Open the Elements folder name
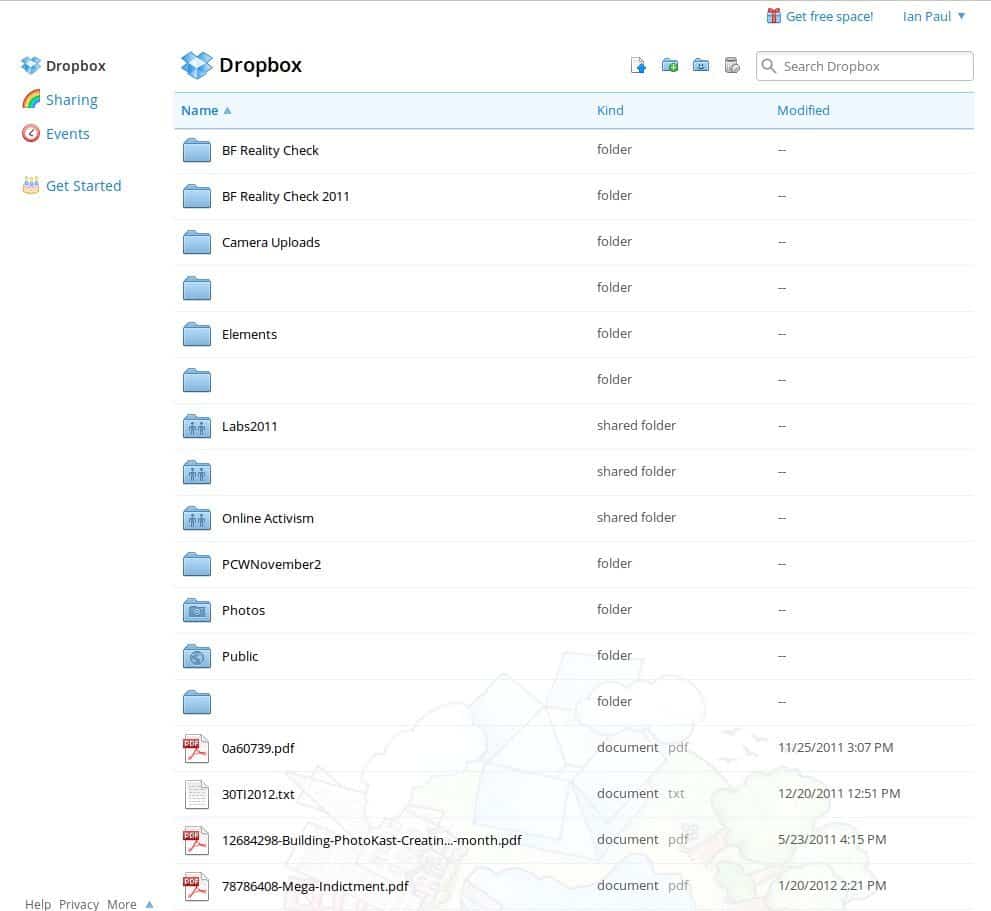The image size is (991, 911). point(249,334)
